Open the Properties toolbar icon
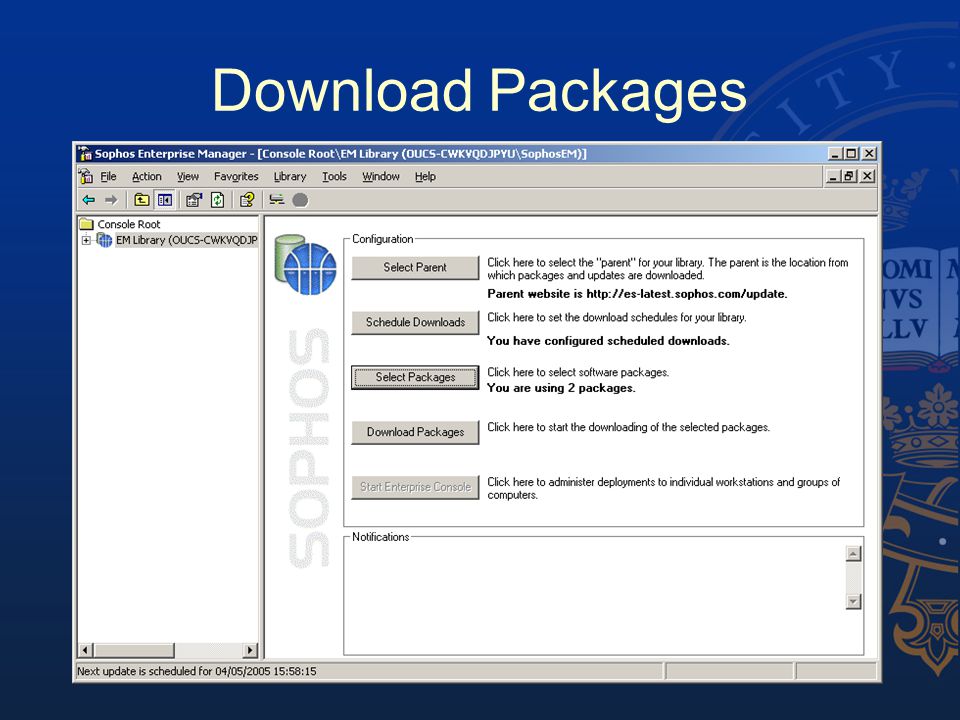The image size is (960, 720). tap(194, 200)
